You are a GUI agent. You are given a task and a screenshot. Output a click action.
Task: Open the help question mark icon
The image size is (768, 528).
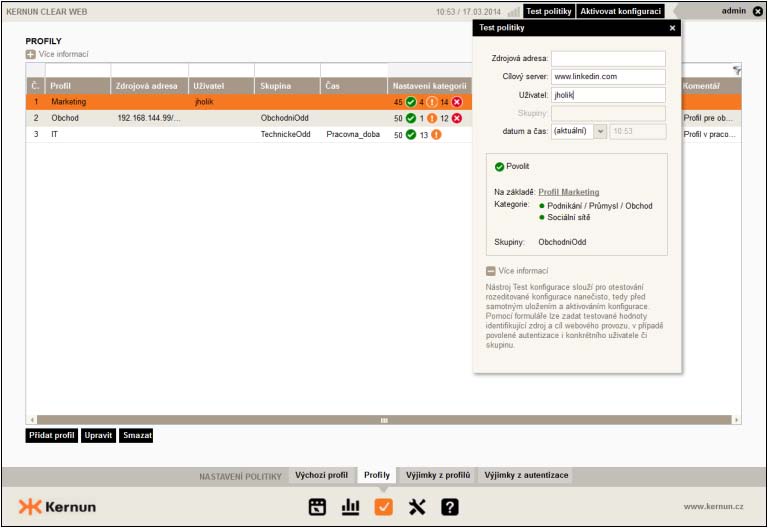click(450, 507)
